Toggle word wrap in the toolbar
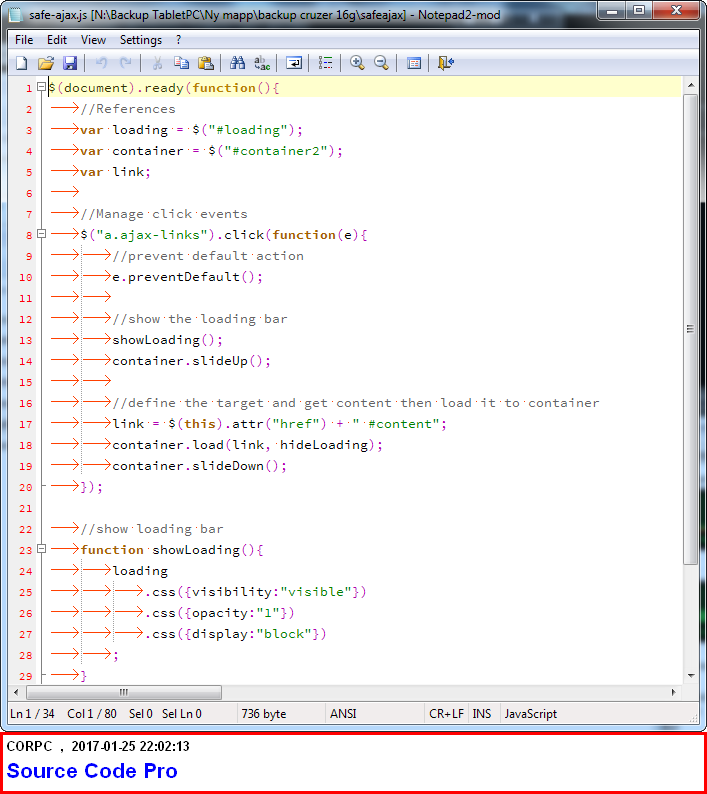The width and height of the screenshot is (707, 794). point(294,63)
